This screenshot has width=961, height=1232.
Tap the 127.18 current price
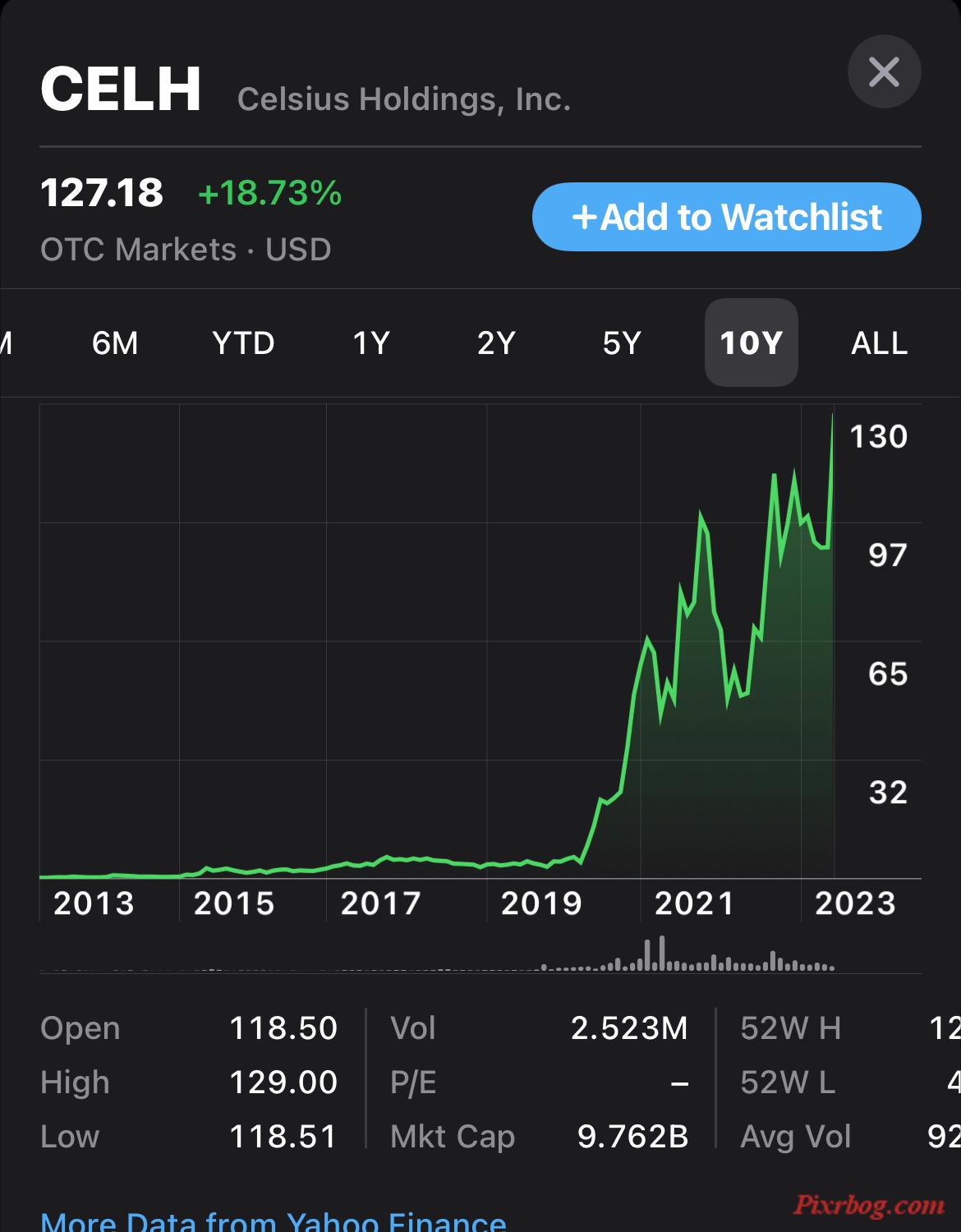pyautogui.click(x=101, y=193)
